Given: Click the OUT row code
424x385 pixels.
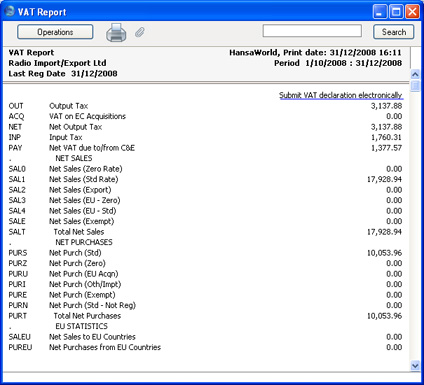Looking at the screenshot, I should click(x=16, y=106).
